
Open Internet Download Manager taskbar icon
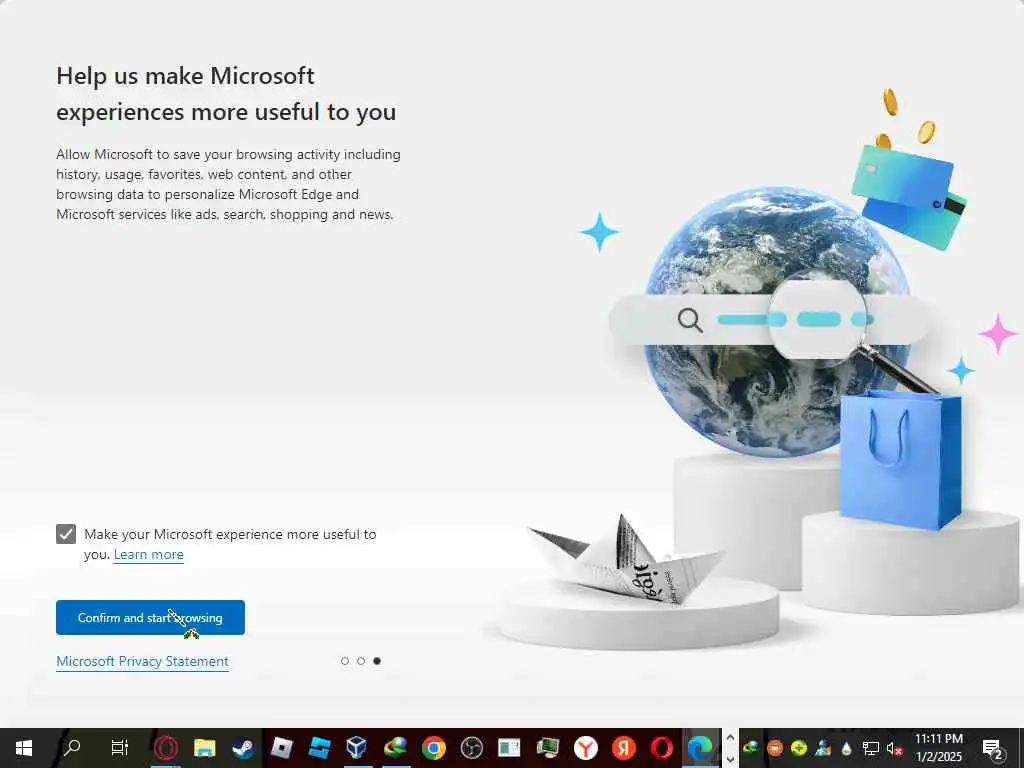(395, 747)
